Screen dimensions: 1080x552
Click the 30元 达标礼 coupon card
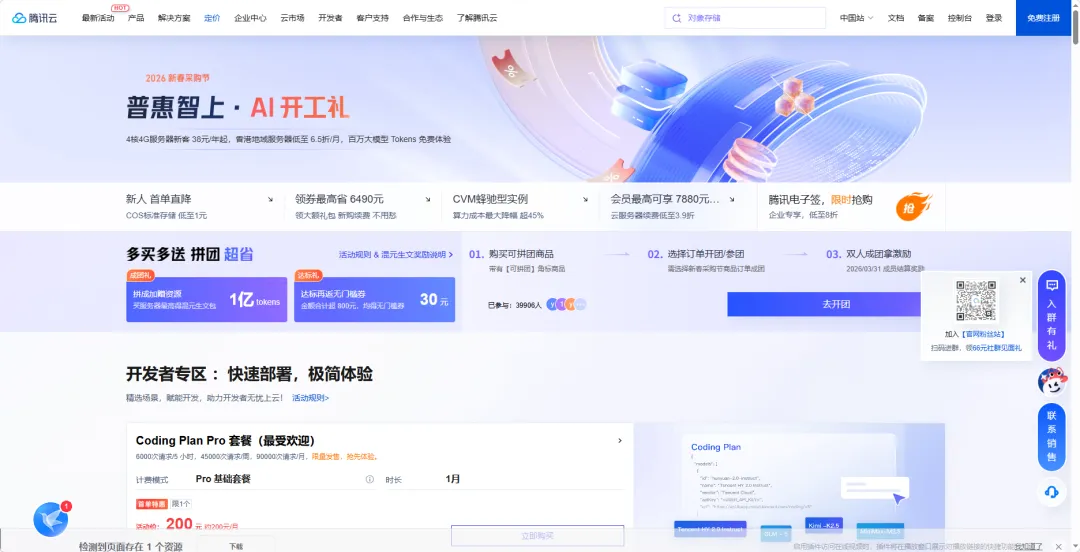coord(374,299)
